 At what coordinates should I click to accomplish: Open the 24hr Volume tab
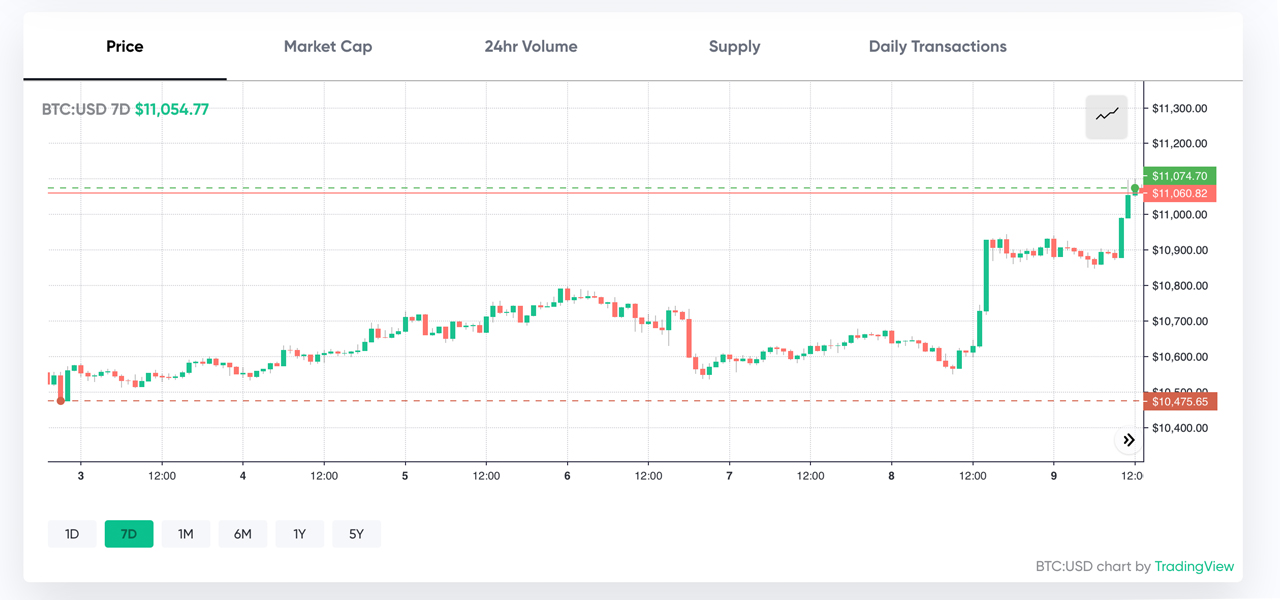click(x=531, y=47)
